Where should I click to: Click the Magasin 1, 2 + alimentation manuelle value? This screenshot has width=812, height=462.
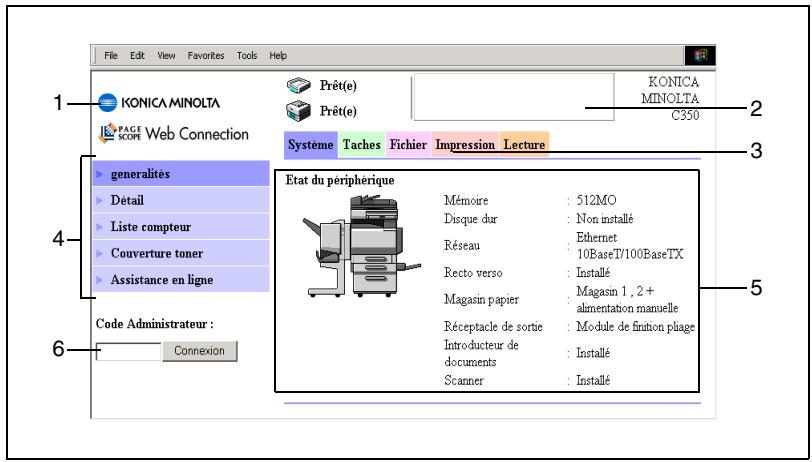pos(627,299)
